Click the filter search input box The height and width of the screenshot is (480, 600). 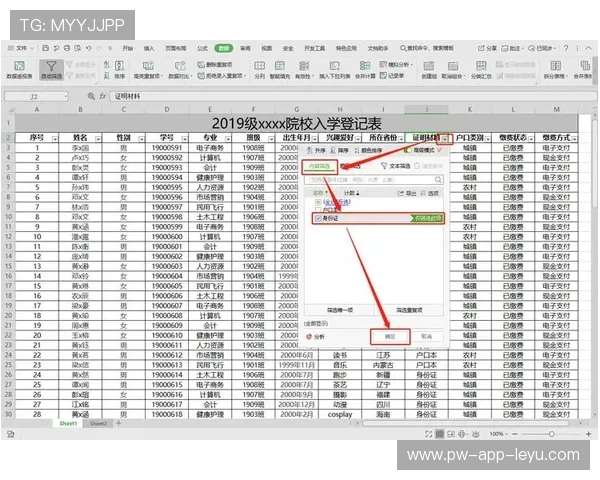tap(370, 179)
